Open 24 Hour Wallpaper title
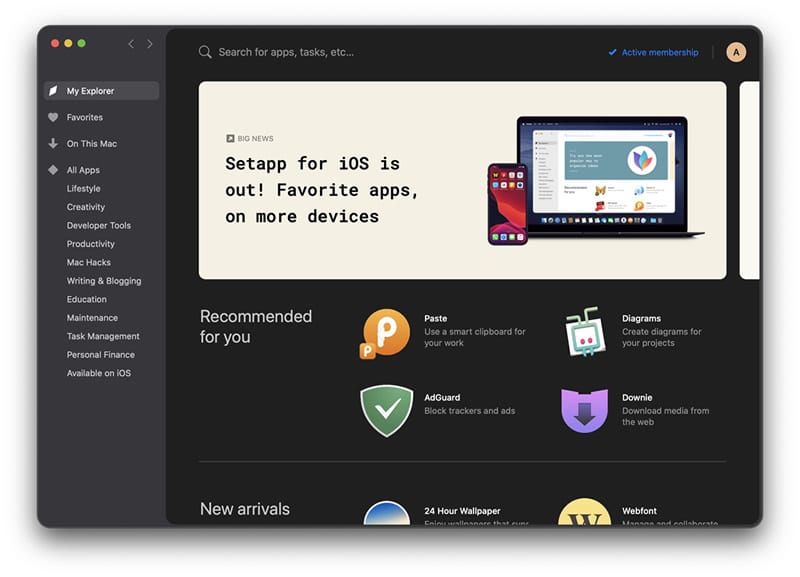 pos(462,511)
